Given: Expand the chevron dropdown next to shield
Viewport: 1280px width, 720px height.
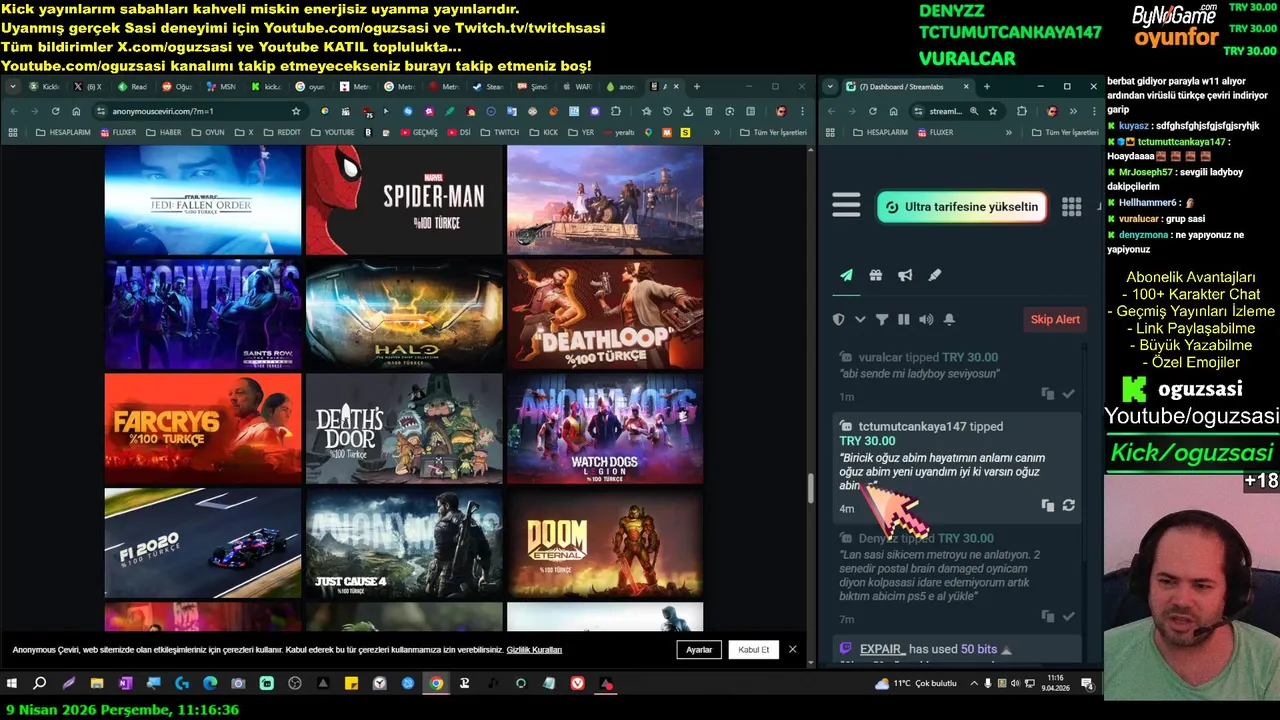Looking at the screenshot, I should pos(860,319).
